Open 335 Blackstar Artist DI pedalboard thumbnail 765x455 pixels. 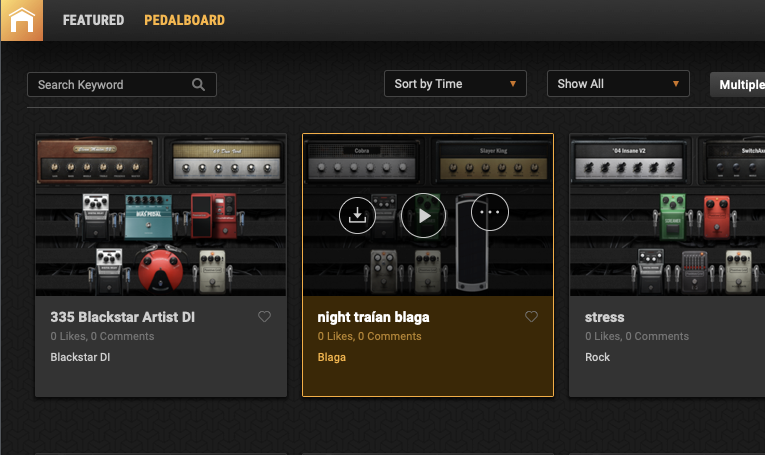pyautogui.click(x=161, y=215)
